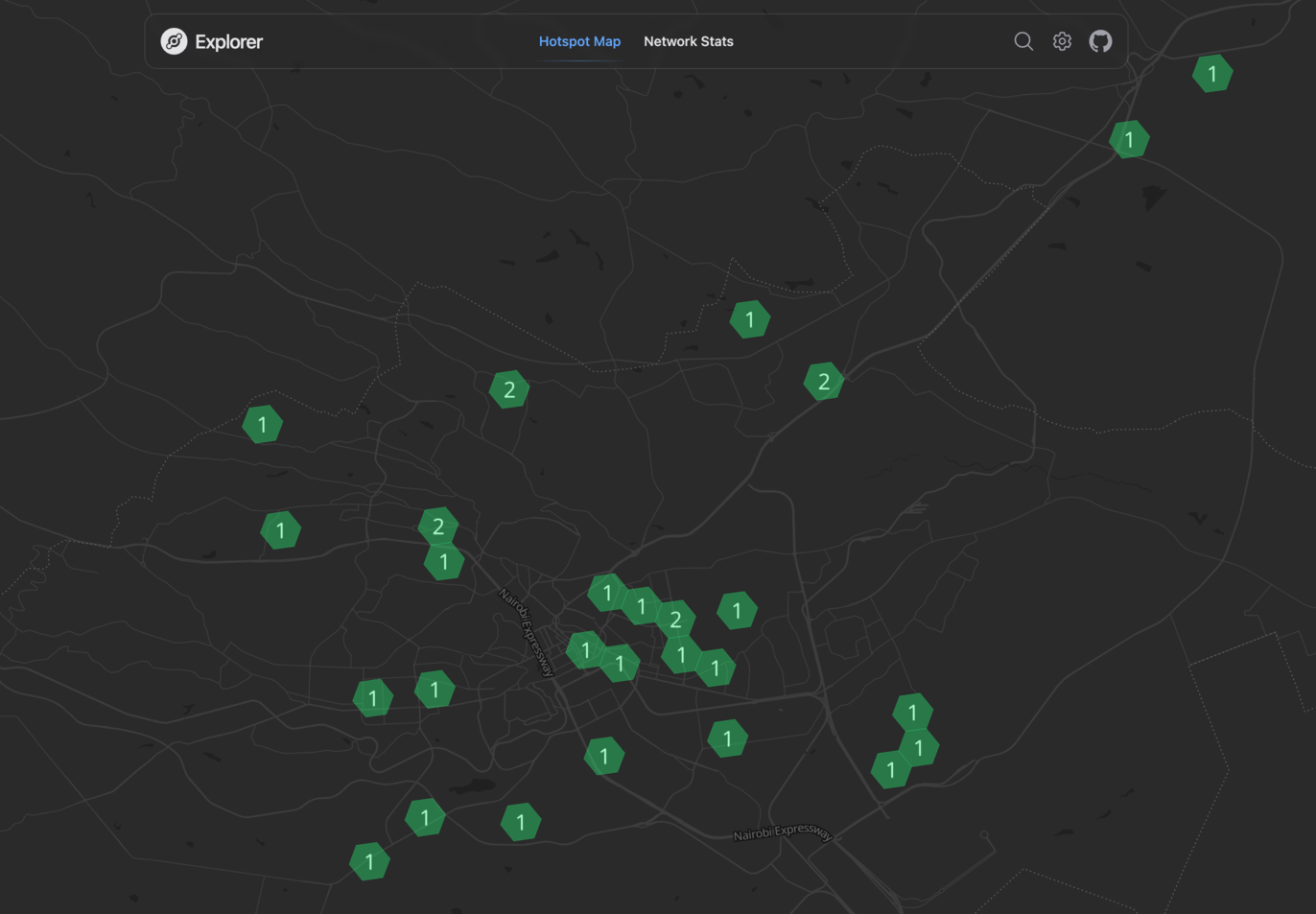This screenshot has width=1316, height=914.
Task: Select the hexagon 2 inside the central cluster
Action: 675,620
